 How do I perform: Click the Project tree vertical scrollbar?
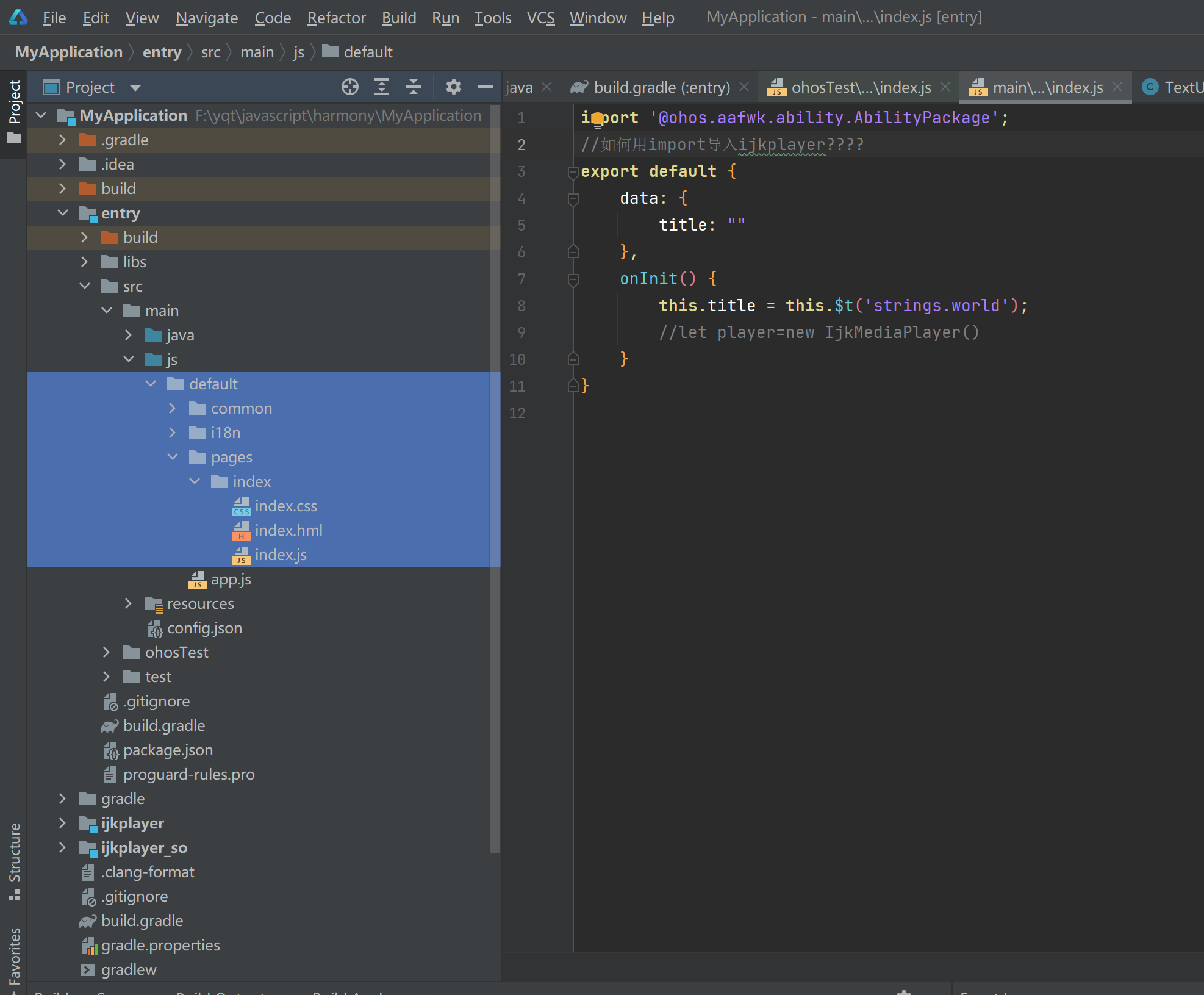coord(495,479)
